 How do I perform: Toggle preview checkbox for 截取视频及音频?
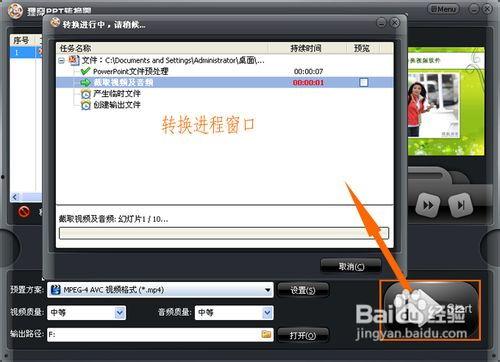point(364,82)
